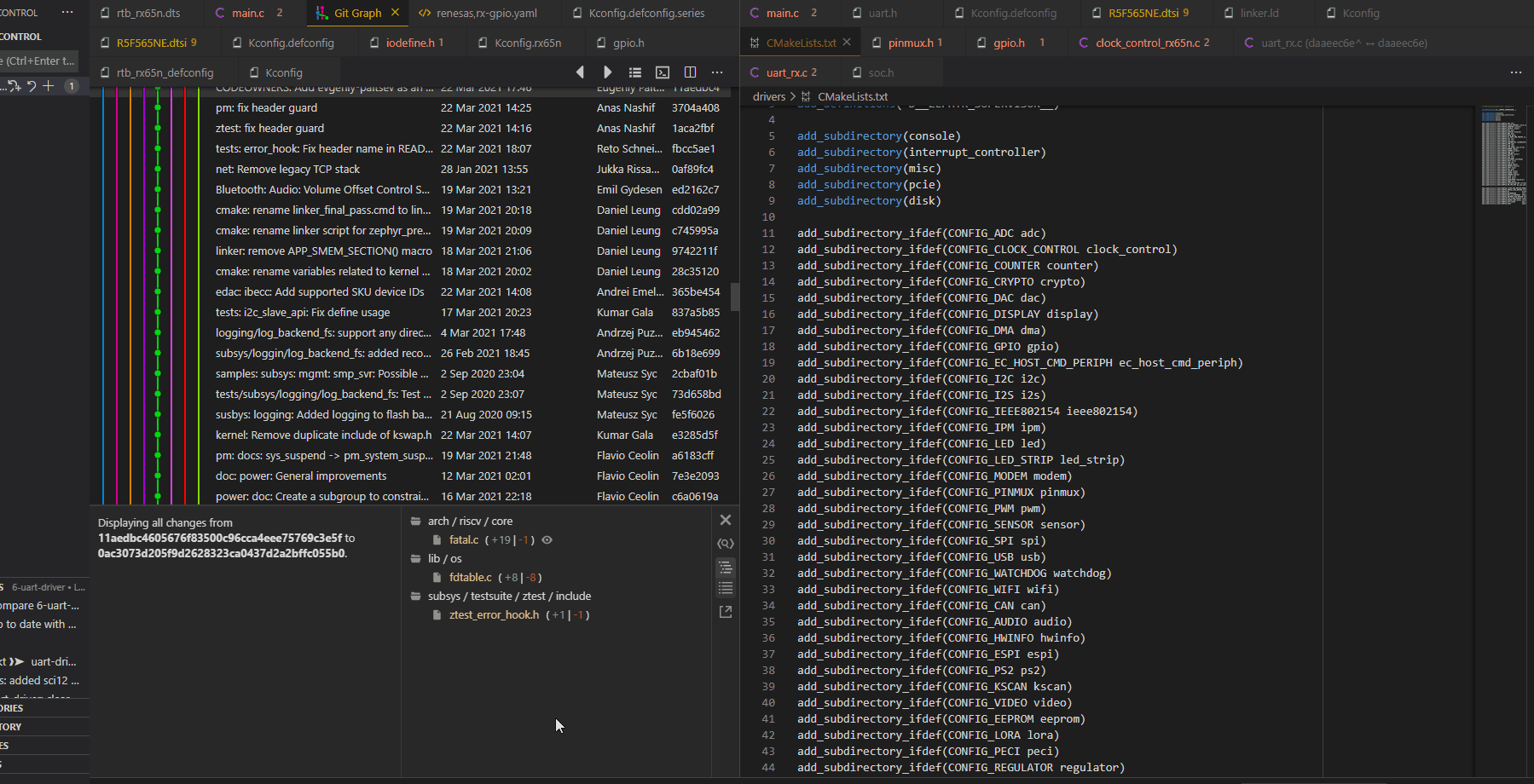
Task: Select ztest_error_hook.h in the commit files
Action: [x=495, y=614]
